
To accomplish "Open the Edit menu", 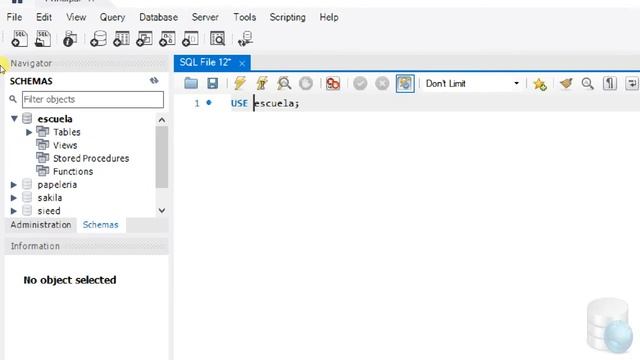I will click(x=44, y=17).
